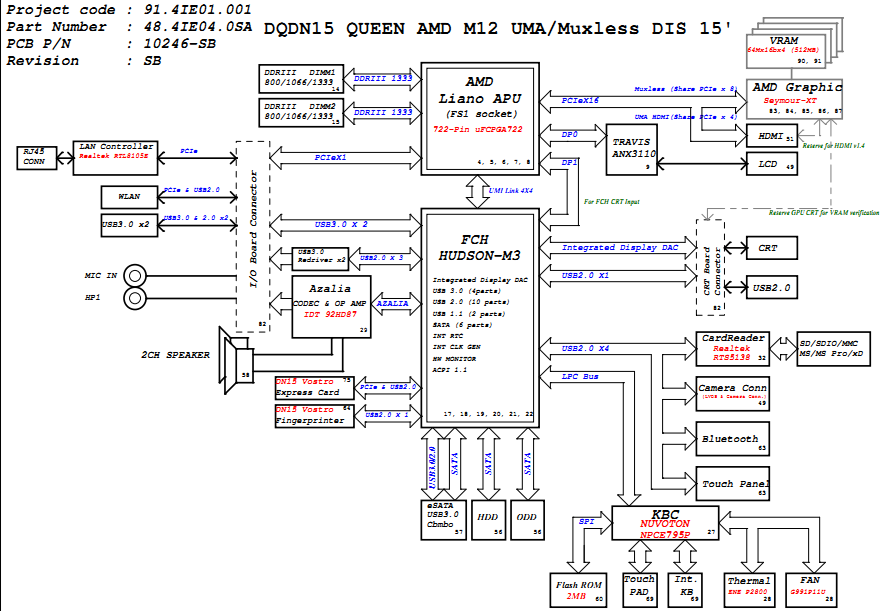Click the CRT output block
This screenshot has width=882, height=611.
(771, 248)
